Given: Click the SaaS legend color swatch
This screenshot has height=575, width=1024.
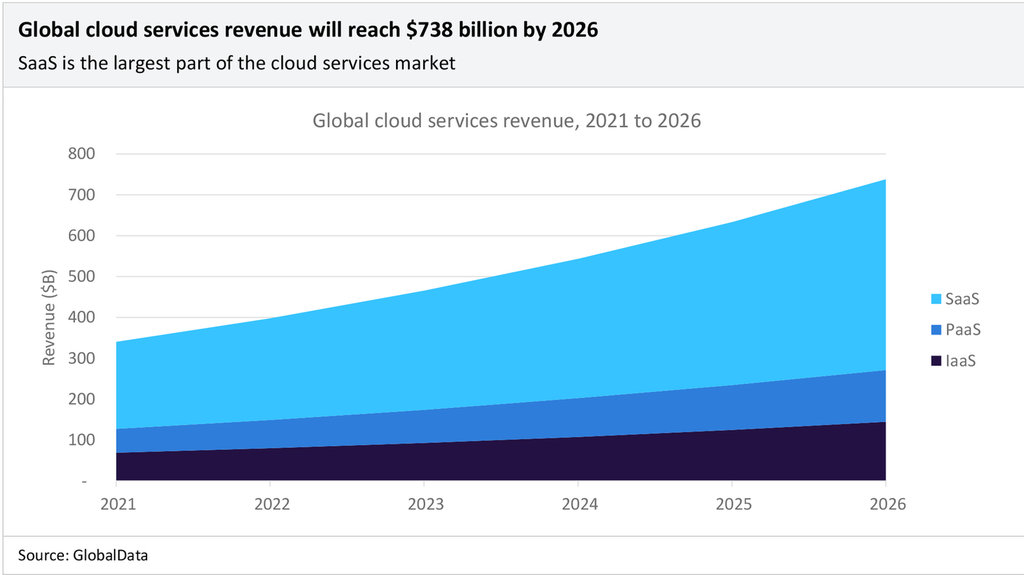Looking at the screenshot, I should tap(936, 299).
